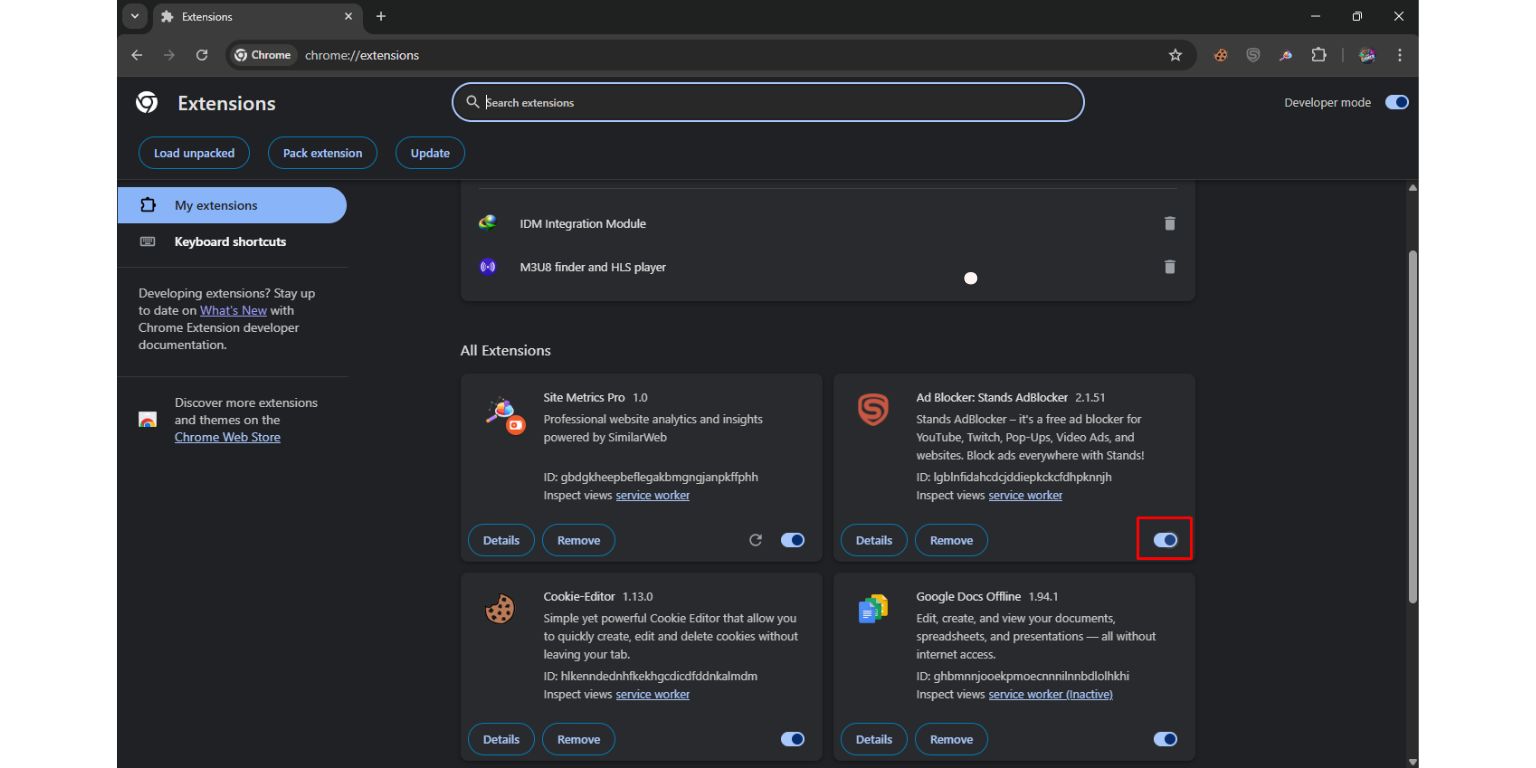Image resolution: width=1536 pixels, height=768 pixels.
Task: Remove Stands AdBlocker extension
Action: click(x=951, y=540)
